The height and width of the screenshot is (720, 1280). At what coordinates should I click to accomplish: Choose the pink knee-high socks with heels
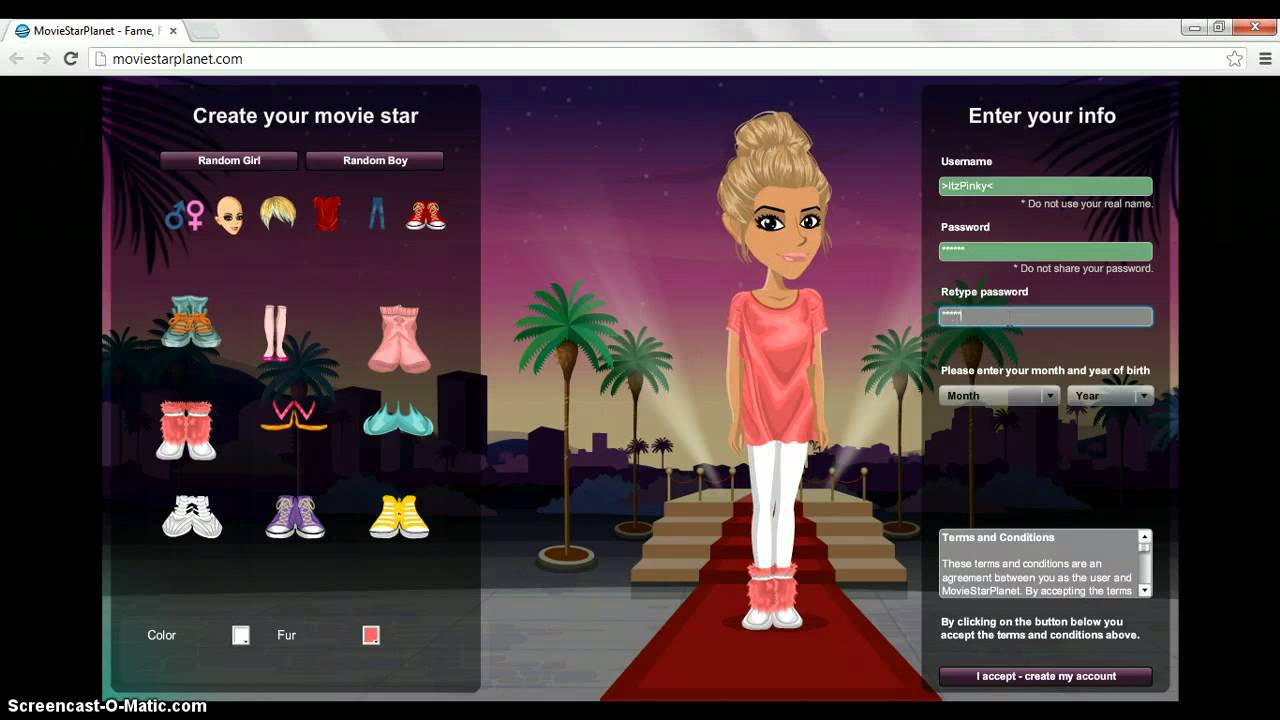[x=274, y=333]
